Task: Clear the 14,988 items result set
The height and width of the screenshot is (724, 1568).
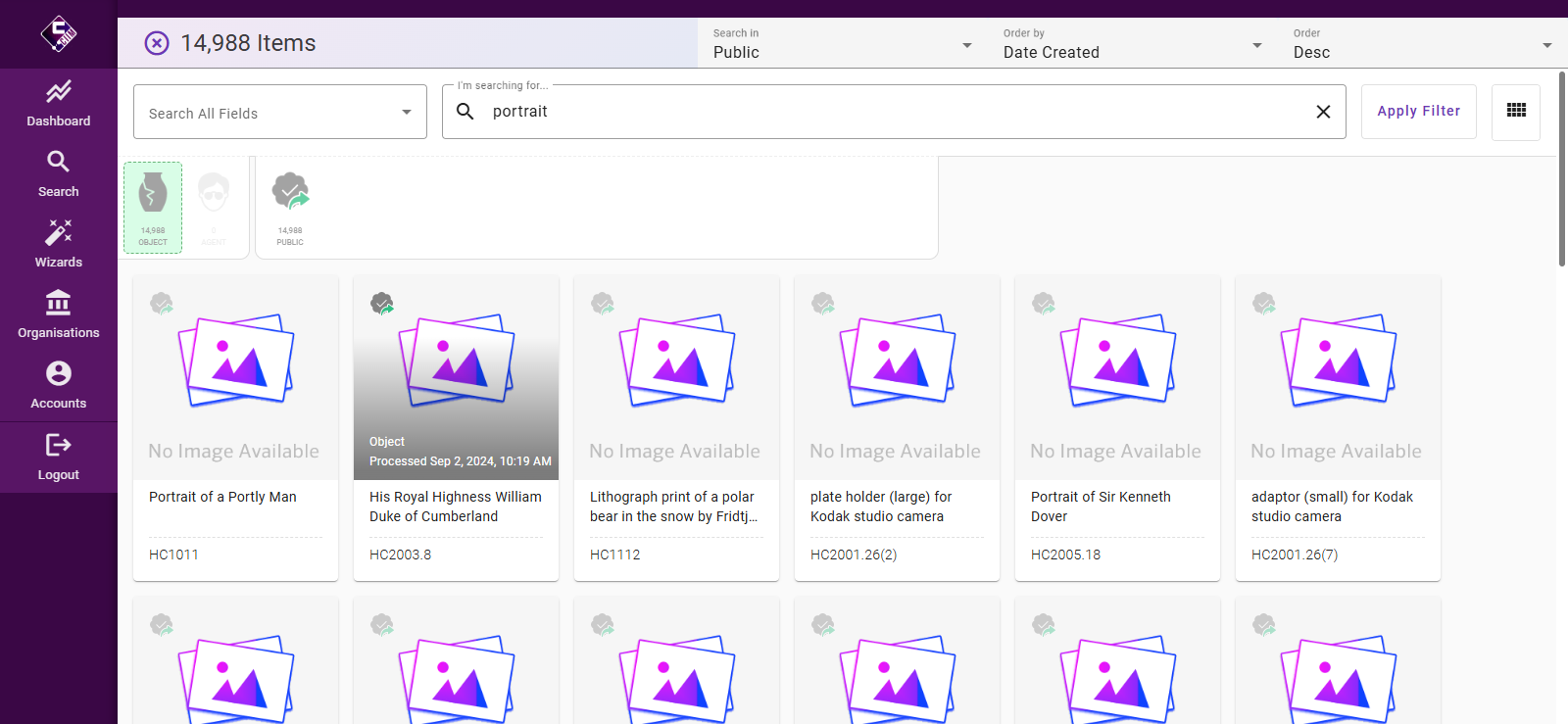Action: (x=157, y=43)
